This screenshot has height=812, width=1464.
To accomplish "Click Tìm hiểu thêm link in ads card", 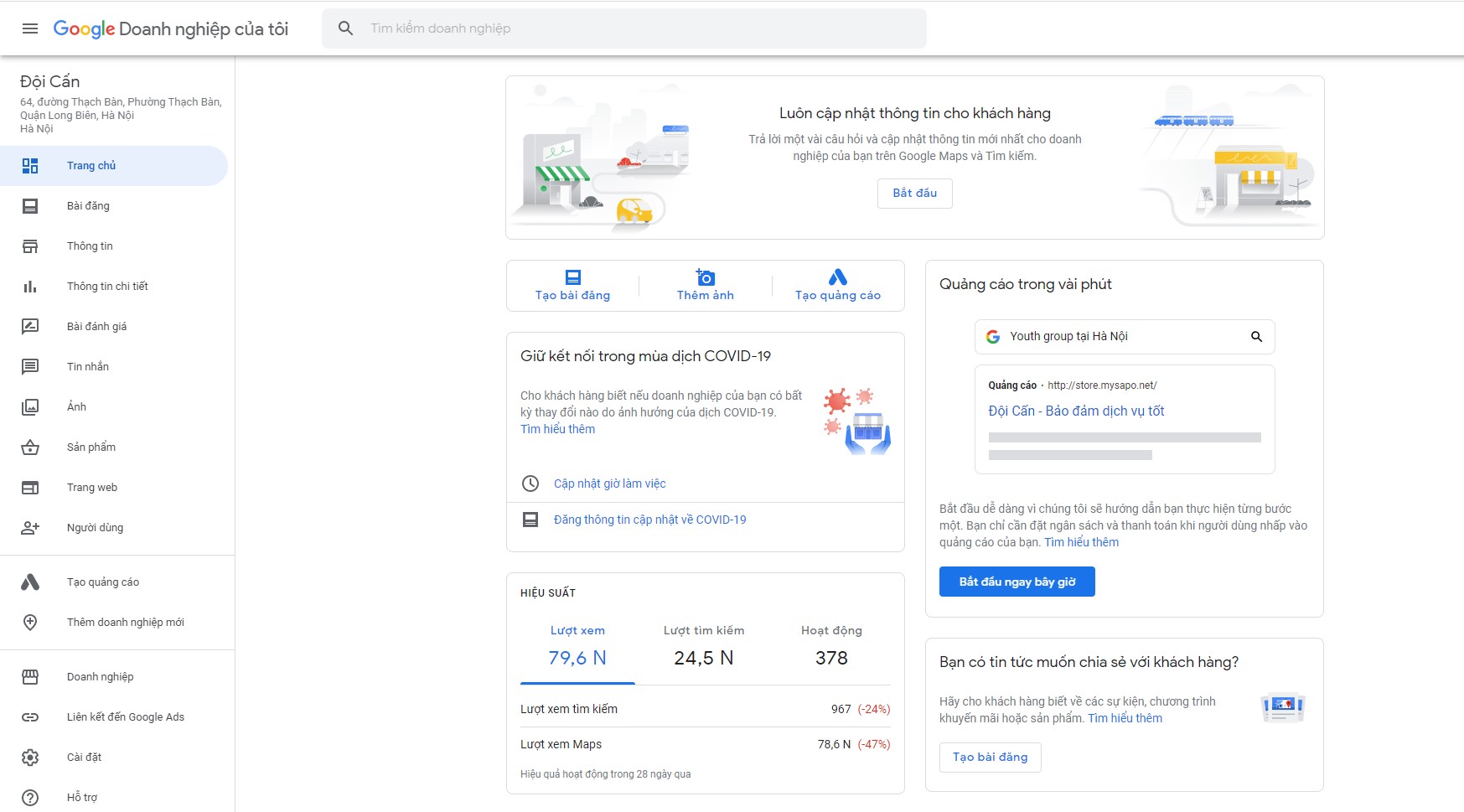I will (x=1081, y=542).
